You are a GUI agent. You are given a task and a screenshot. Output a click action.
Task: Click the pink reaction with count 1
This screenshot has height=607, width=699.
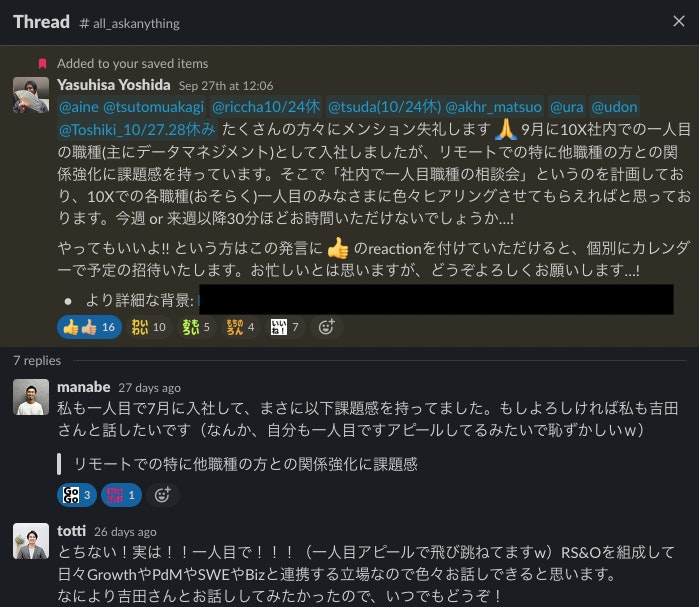tap(121, 495)
